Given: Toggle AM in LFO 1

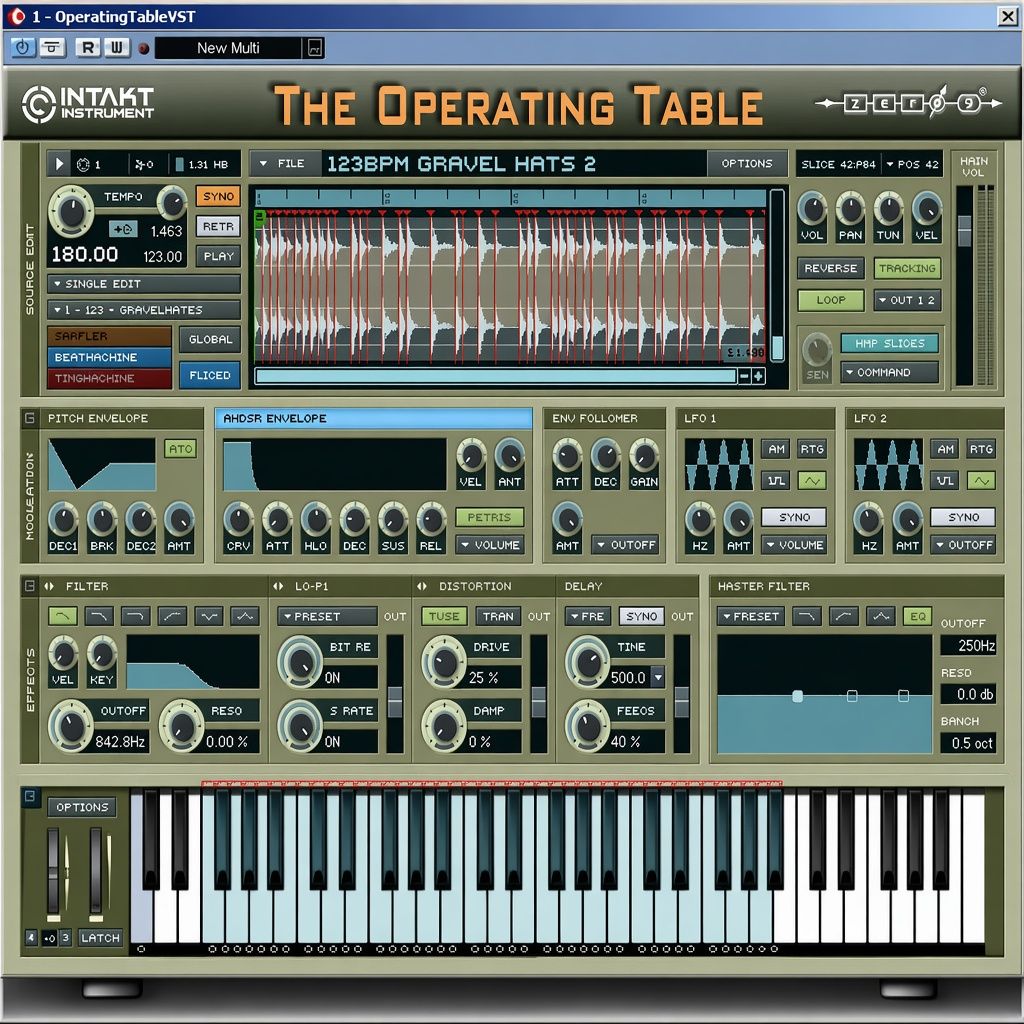Looking at the screenshot, I should tap(776, 449).
